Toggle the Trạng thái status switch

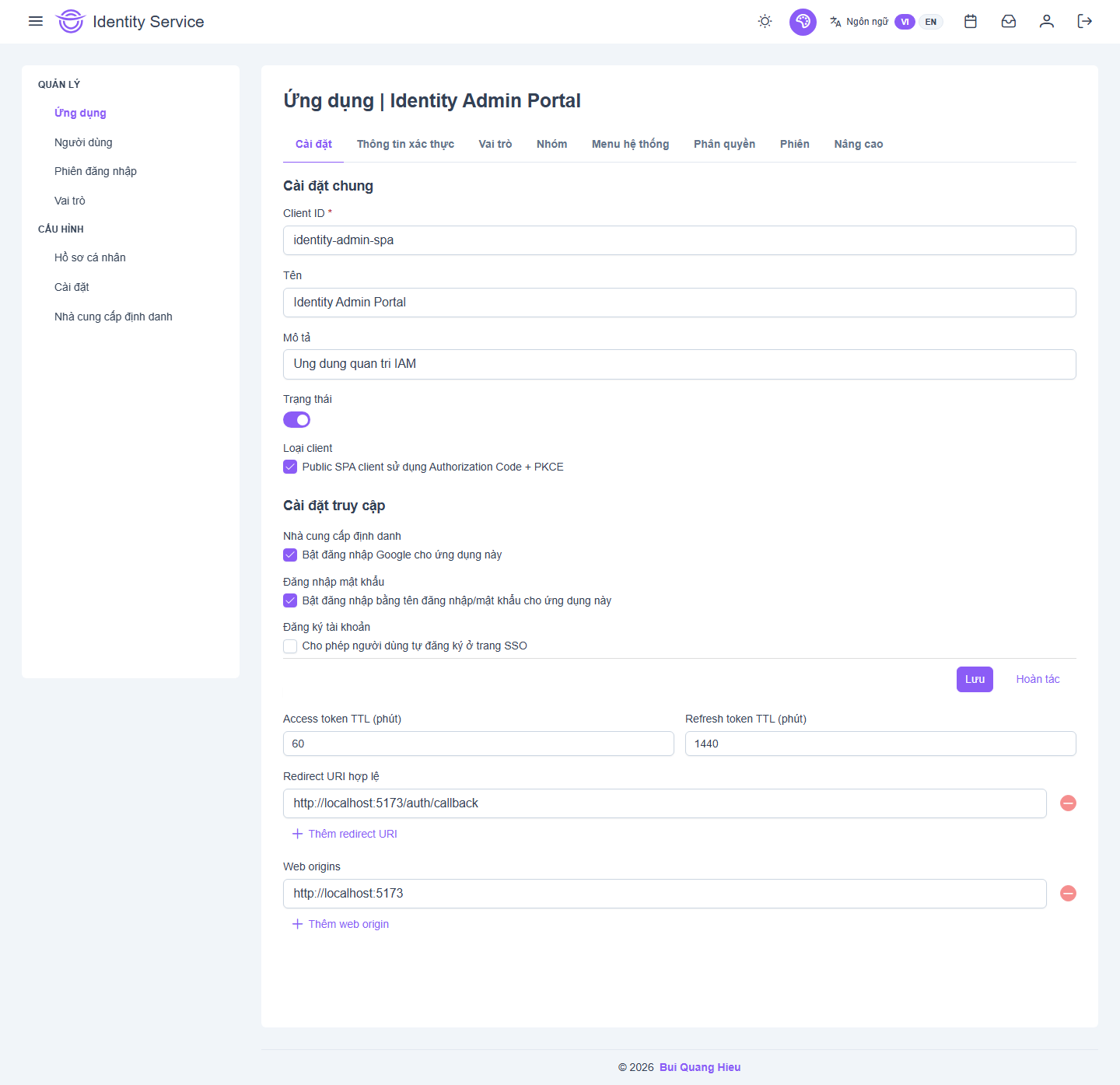pos(296,420)
